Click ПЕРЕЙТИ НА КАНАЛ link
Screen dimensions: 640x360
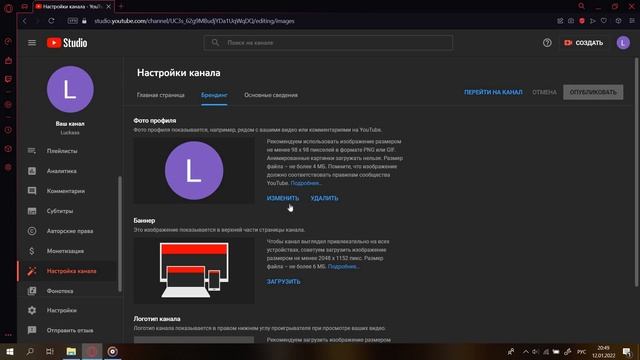click(493, 92)
